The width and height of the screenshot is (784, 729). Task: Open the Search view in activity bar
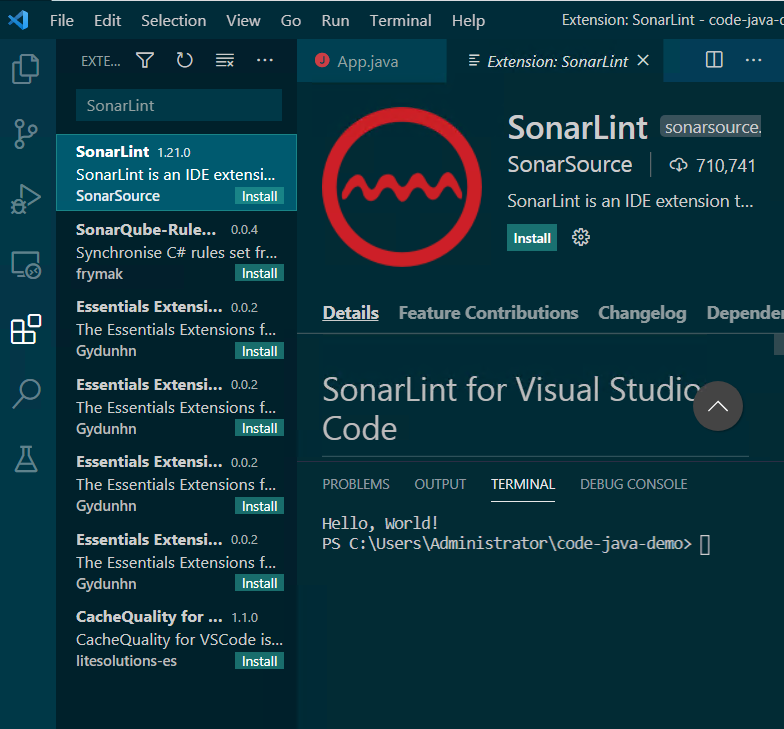point(26,394)
